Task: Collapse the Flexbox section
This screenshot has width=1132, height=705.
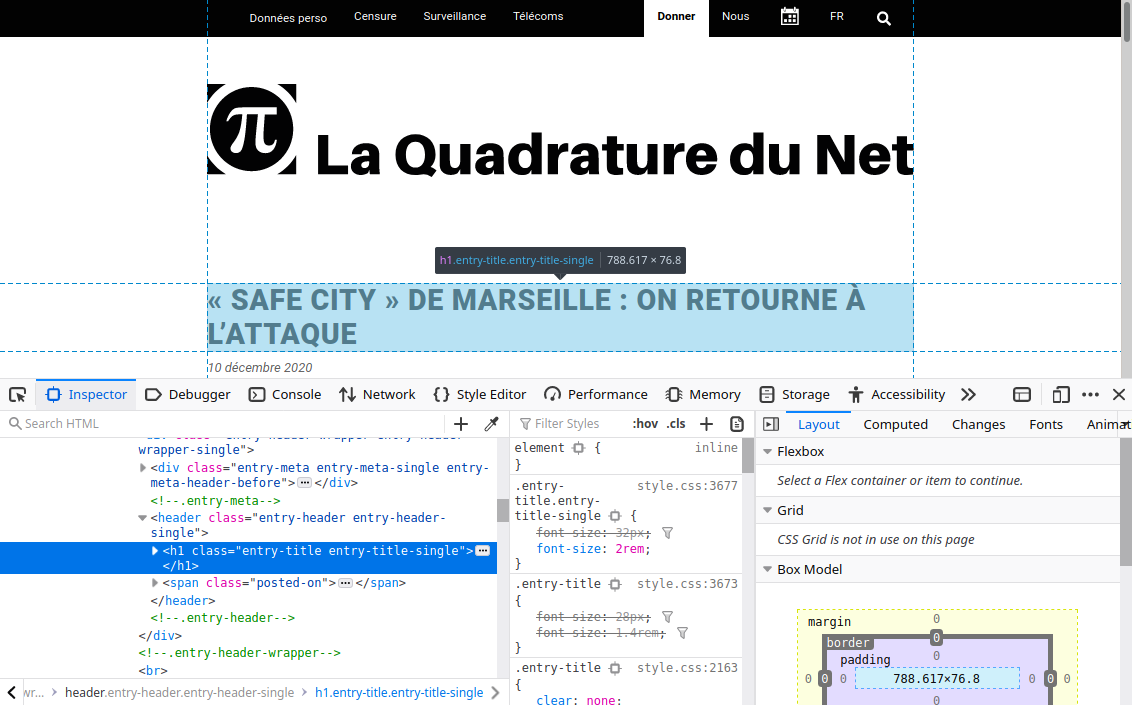Action: click(767, 452)
